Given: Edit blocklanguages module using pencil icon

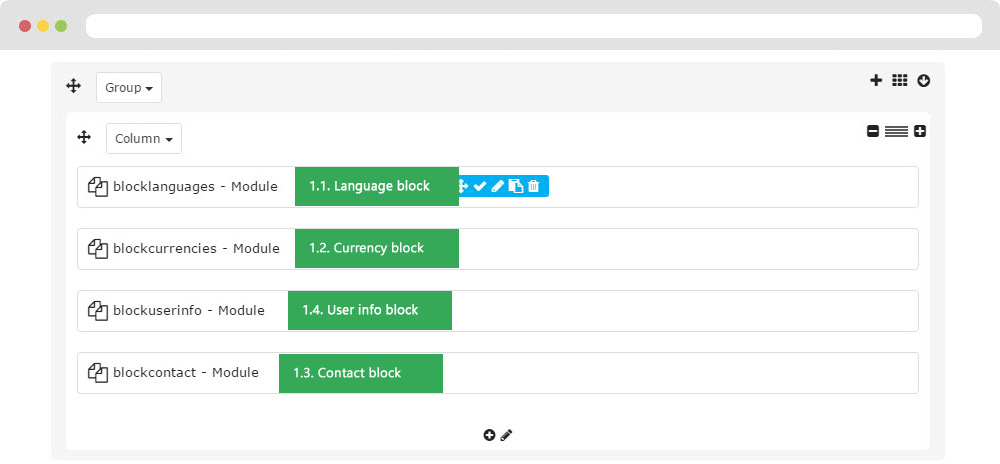Looking at the screenshot, I should [497, 186].
